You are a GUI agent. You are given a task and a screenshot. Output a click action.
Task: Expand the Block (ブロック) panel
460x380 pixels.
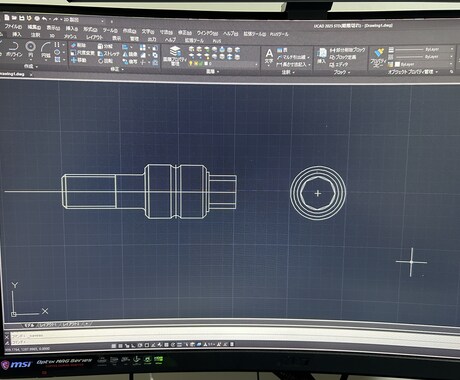click(x=341, y=72)
